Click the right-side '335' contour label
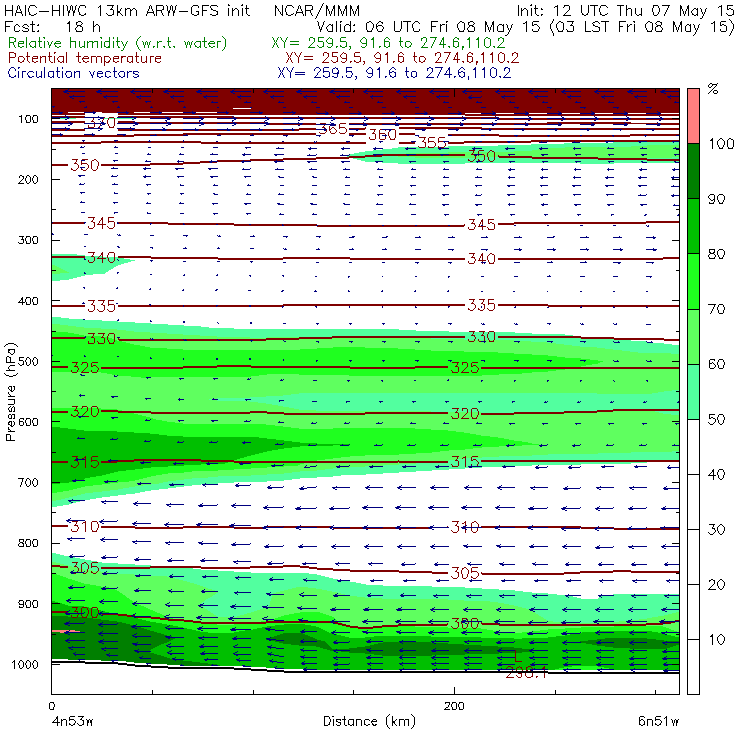Screen dimensions: 740x740 point(481,305)
